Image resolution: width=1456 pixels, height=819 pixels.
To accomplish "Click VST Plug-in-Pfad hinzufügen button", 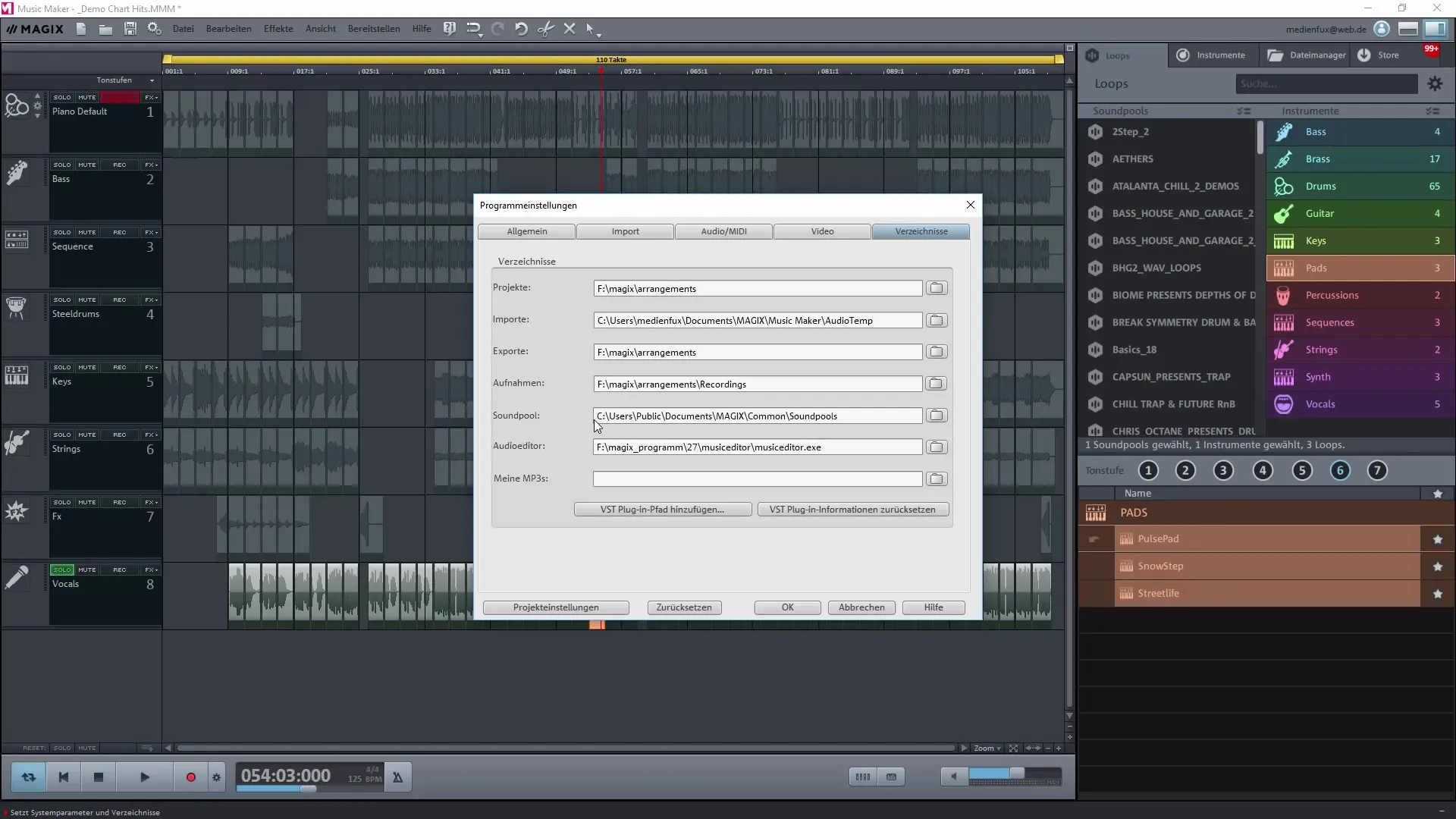I will pyautogui.click(x=662, y=510).
